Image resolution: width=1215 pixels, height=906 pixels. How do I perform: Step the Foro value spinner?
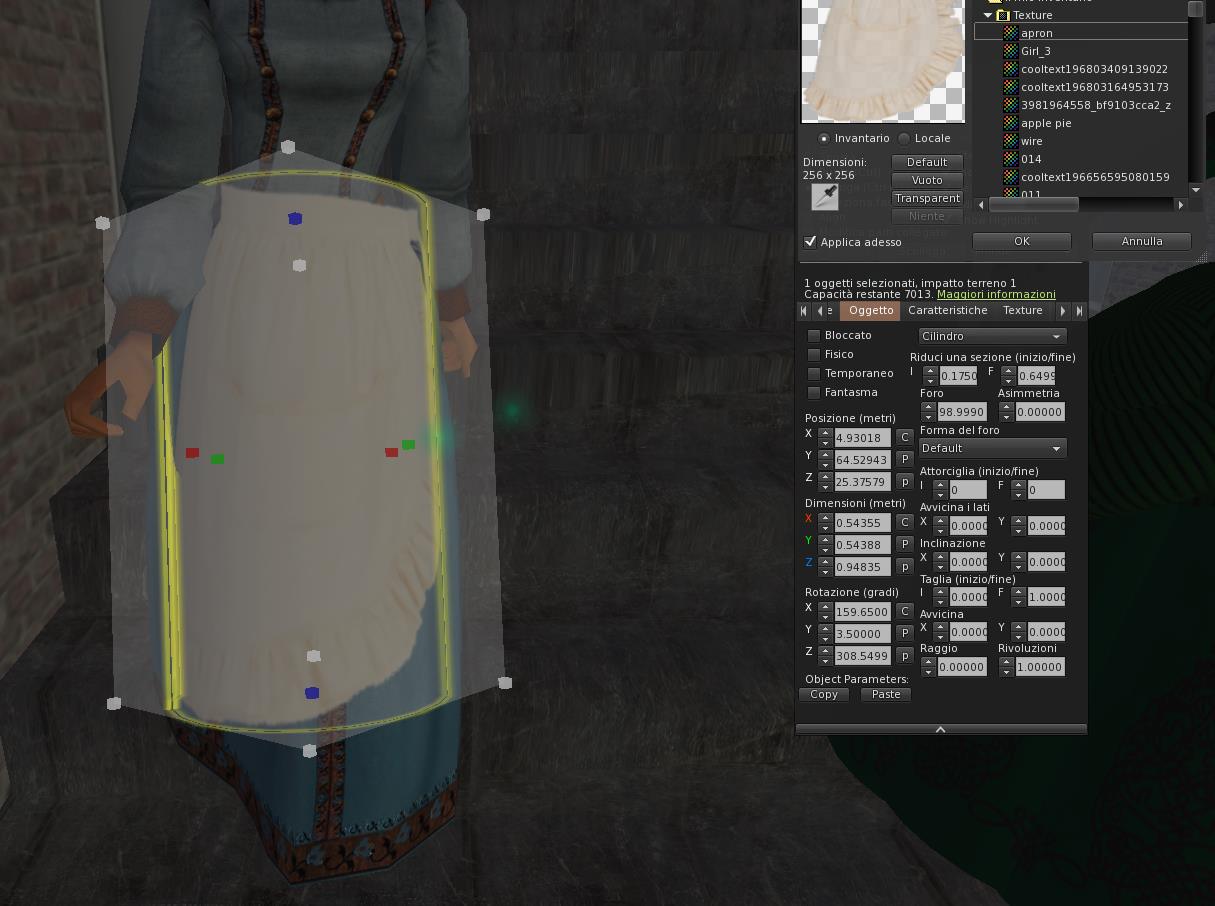930,412
